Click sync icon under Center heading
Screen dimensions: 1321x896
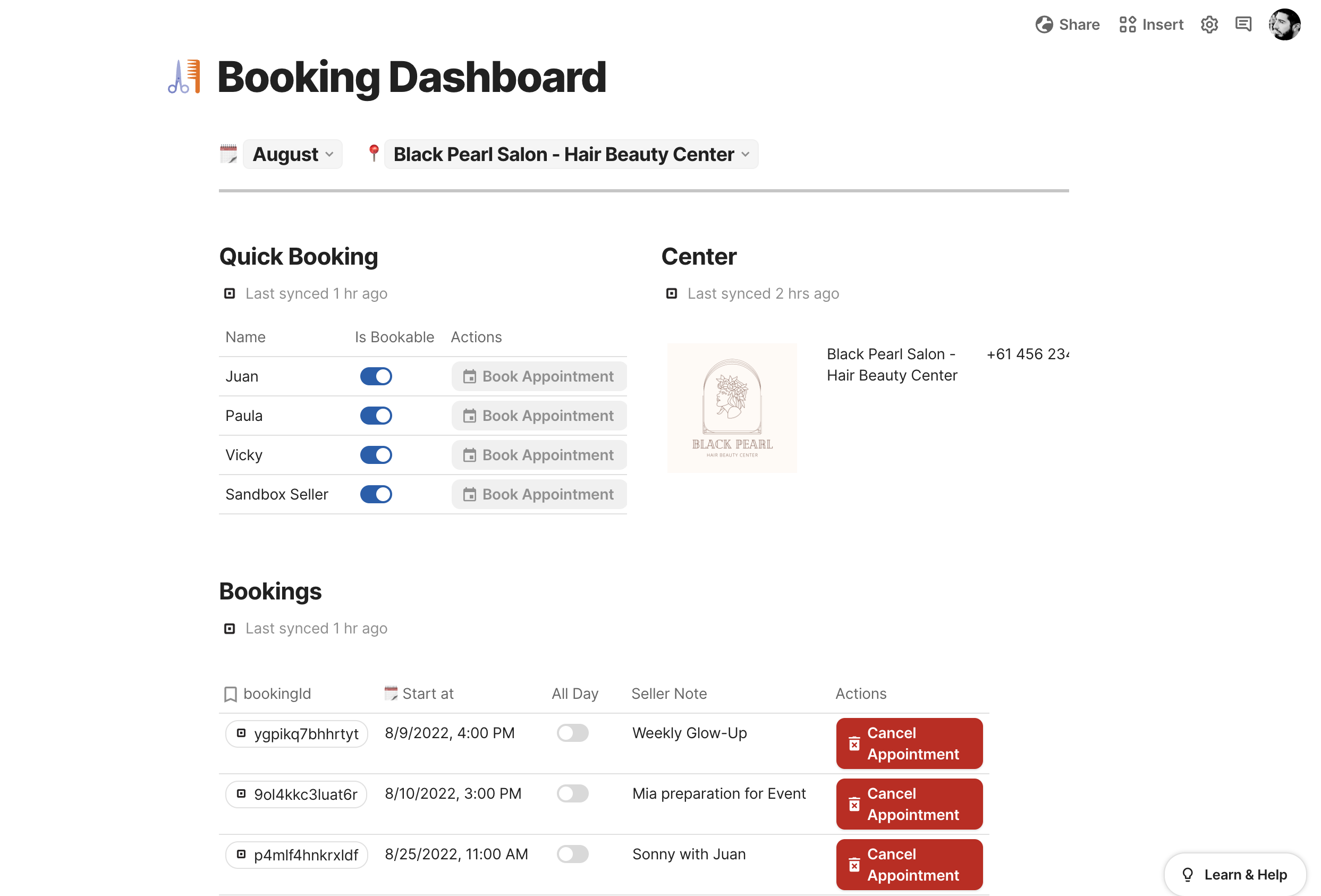(x=671, y=293)
